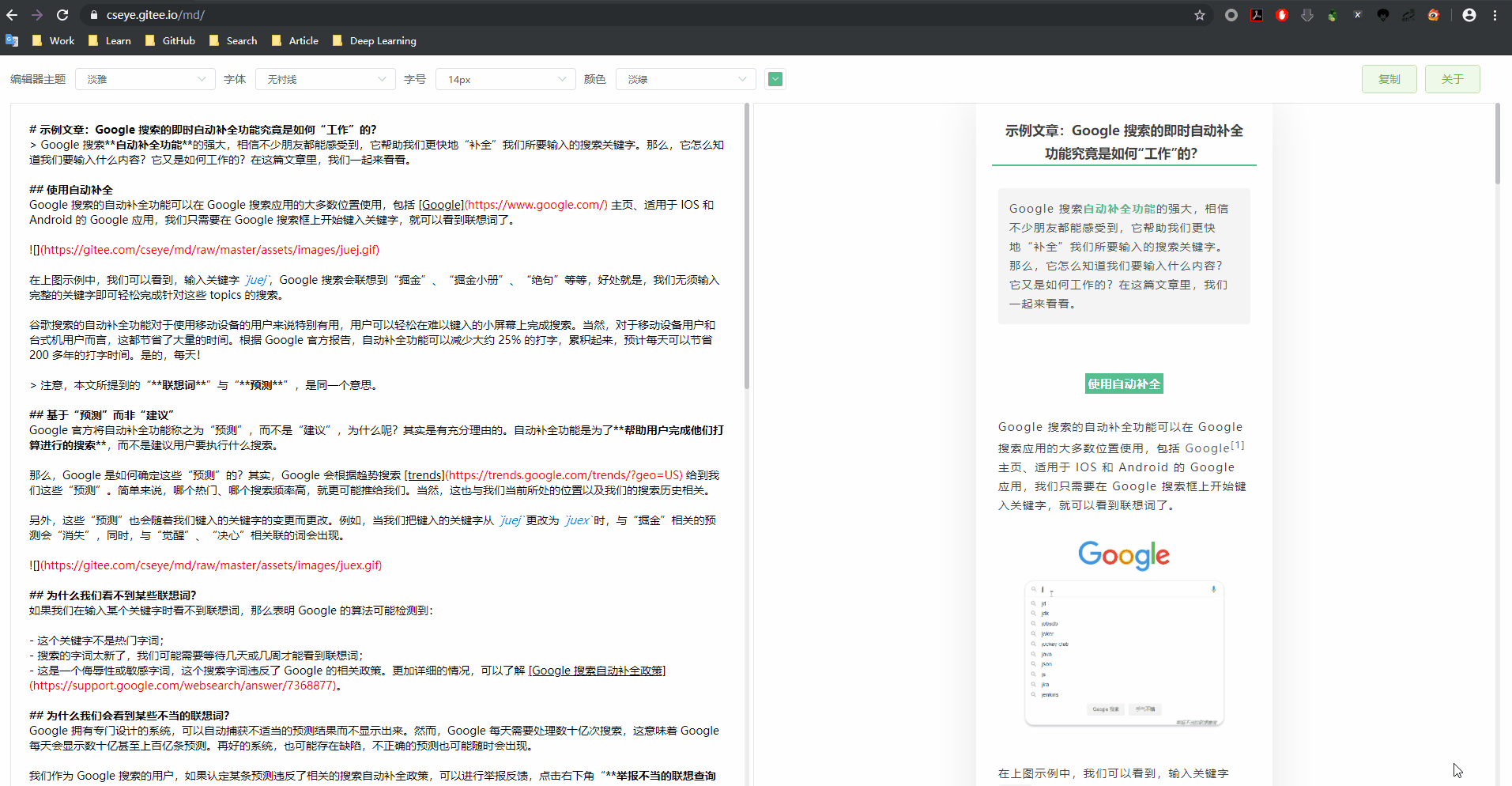Click the google.com link in editor
1512x786 pixels.
tap(536, 205)
